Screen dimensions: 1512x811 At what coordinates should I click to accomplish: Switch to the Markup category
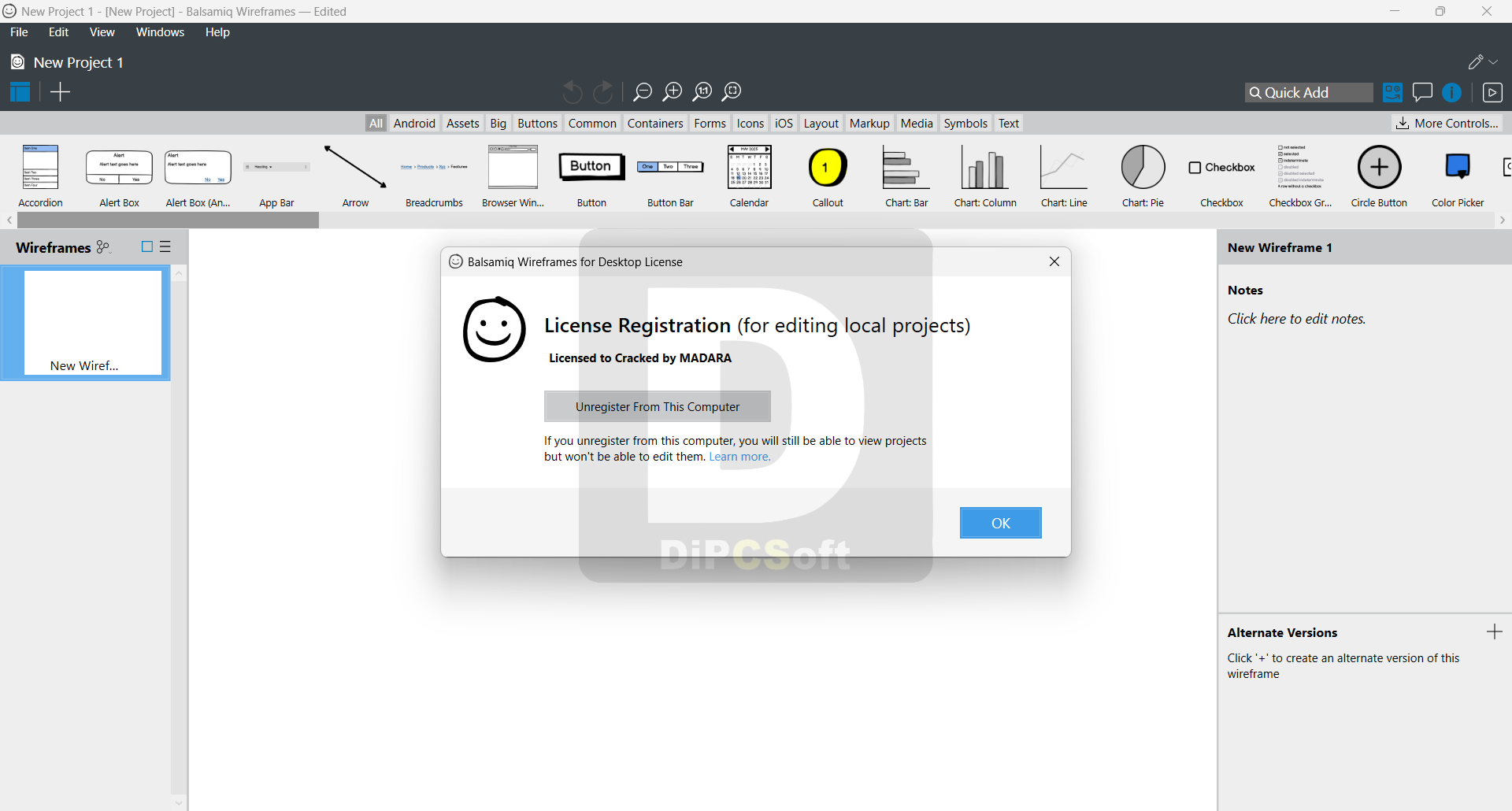tap(869, 123)
